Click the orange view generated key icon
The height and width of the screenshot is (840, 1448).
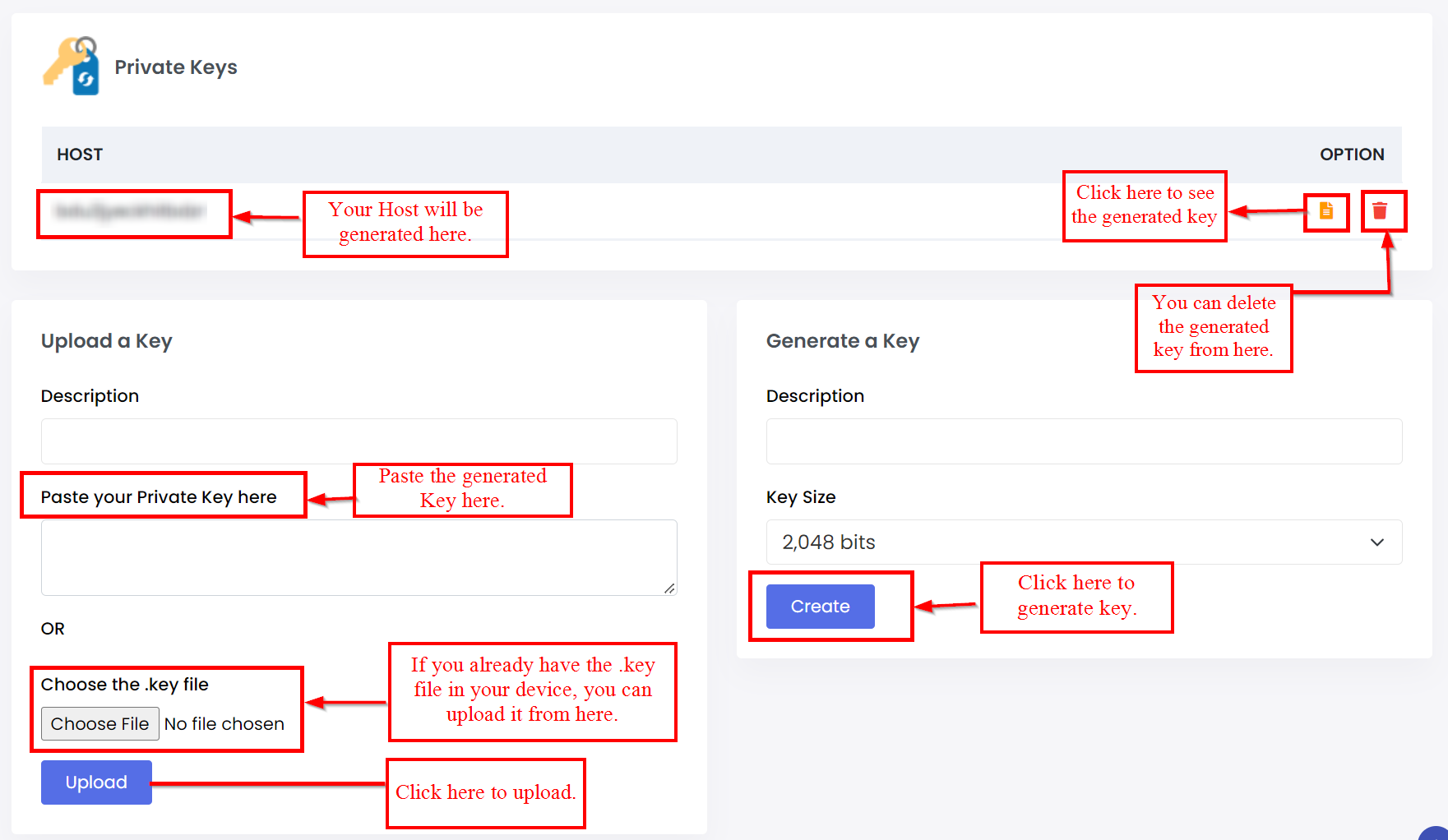click(x=1325, y=211)
